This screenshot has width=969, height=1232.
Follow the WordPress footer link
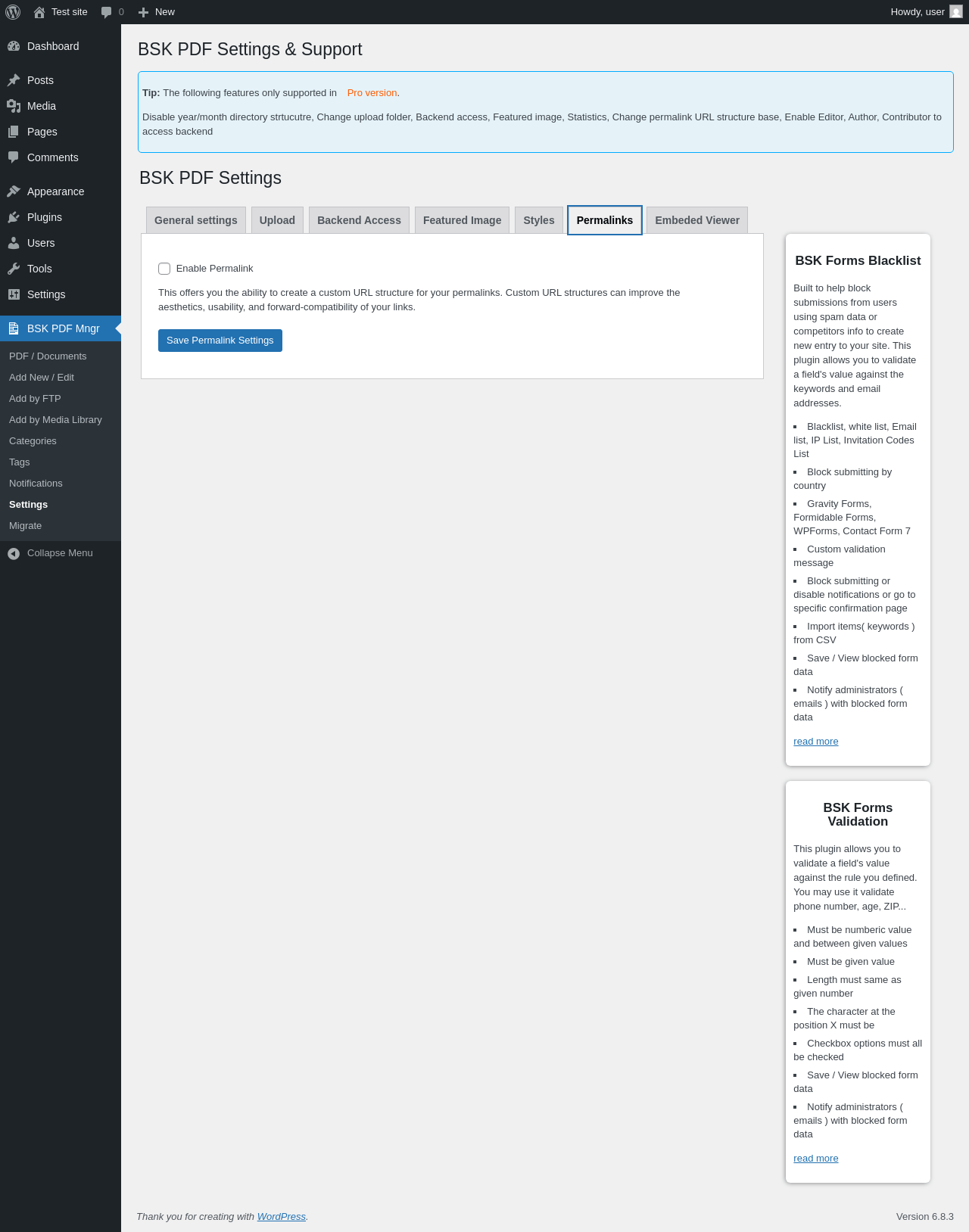tap(282, 1217)
